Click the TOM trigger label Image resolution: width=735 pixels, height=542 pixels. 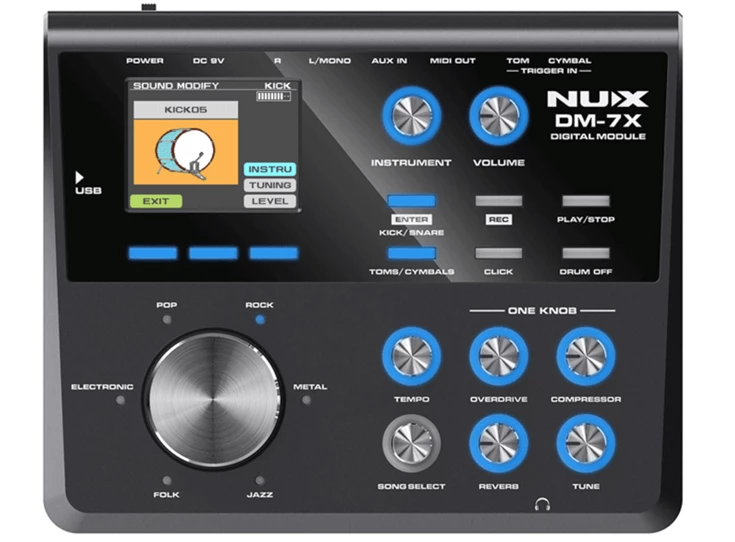click(x=518, y=61)
